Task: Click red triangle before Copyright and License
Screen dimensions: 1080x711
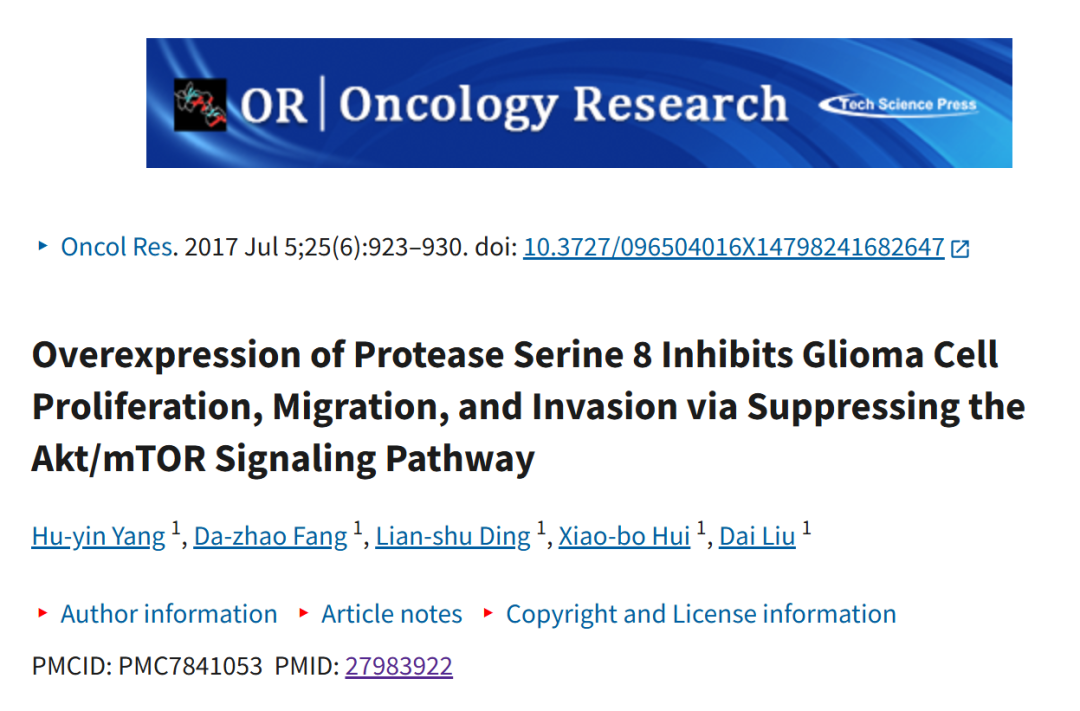Action: point(488,612)
